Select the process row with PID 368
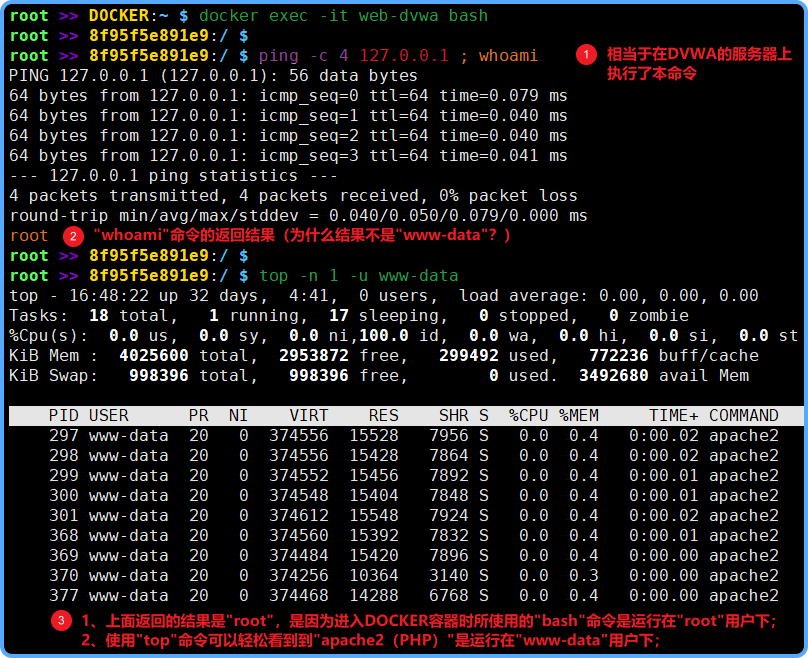Screen dimensions: 808x658 point(414,536)
